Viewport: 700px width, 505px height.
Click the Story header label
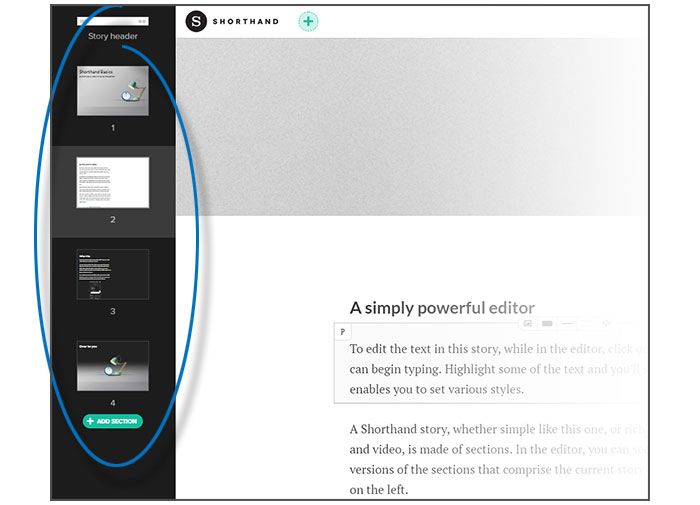[x=113, y=36]
